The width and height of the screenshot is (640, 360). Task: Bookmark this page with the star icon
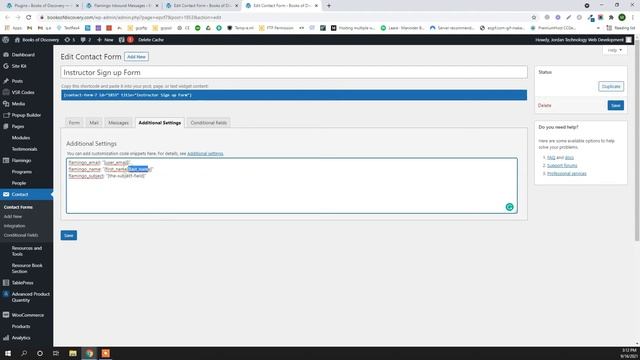(x=534, y=18)
